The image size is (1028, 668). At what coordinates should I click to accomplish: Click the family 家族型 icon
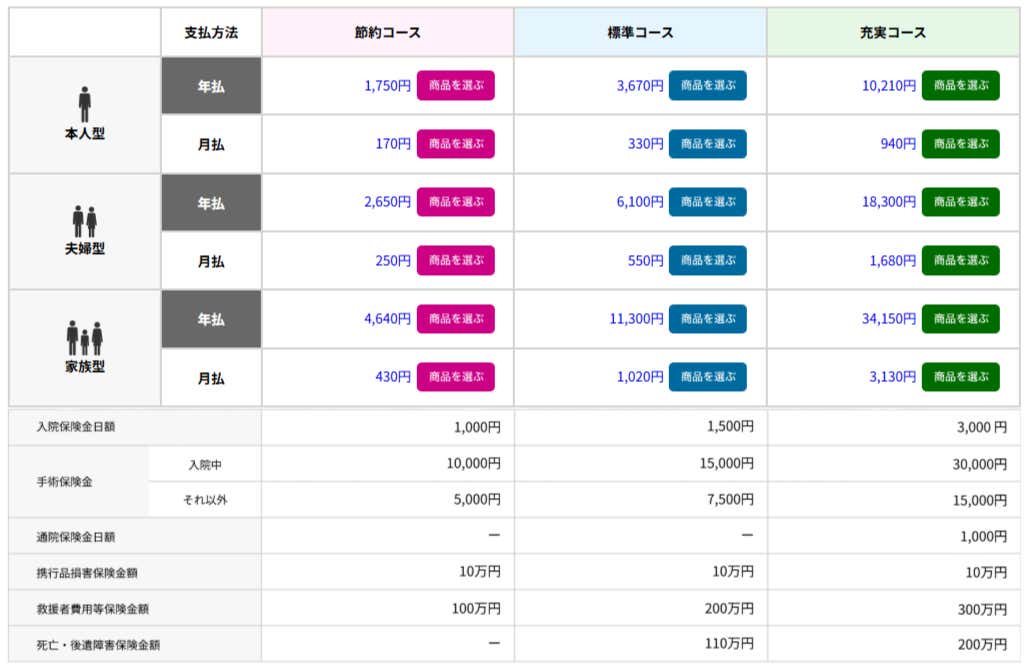[85, 338]
